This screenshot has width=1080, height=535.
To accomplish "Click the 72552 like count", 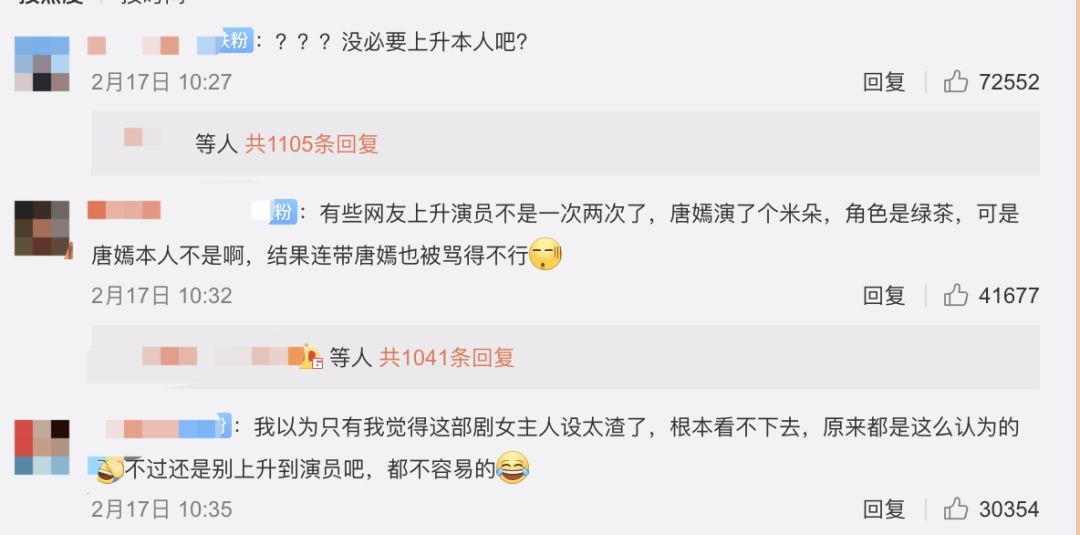I will (x=1008, y=82).
